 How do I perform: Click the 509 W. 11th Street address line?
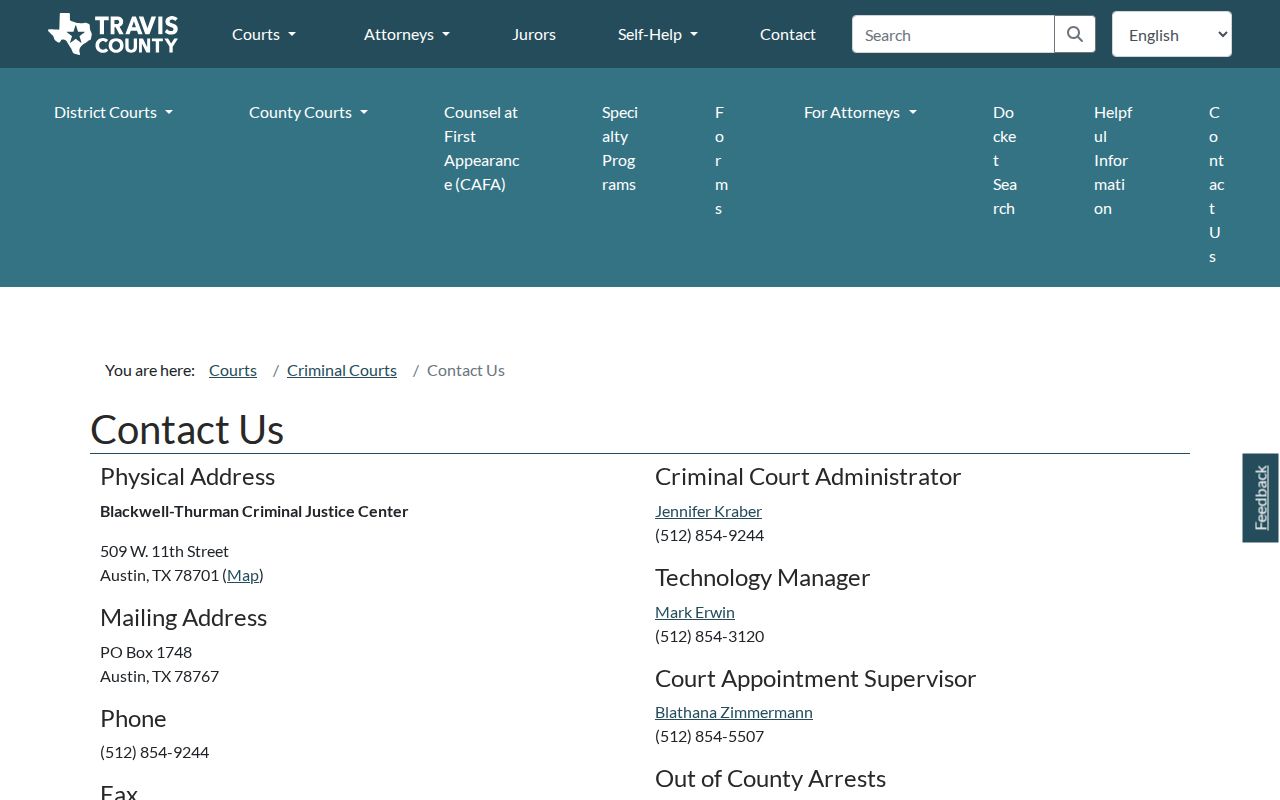(x=164, y=551)
